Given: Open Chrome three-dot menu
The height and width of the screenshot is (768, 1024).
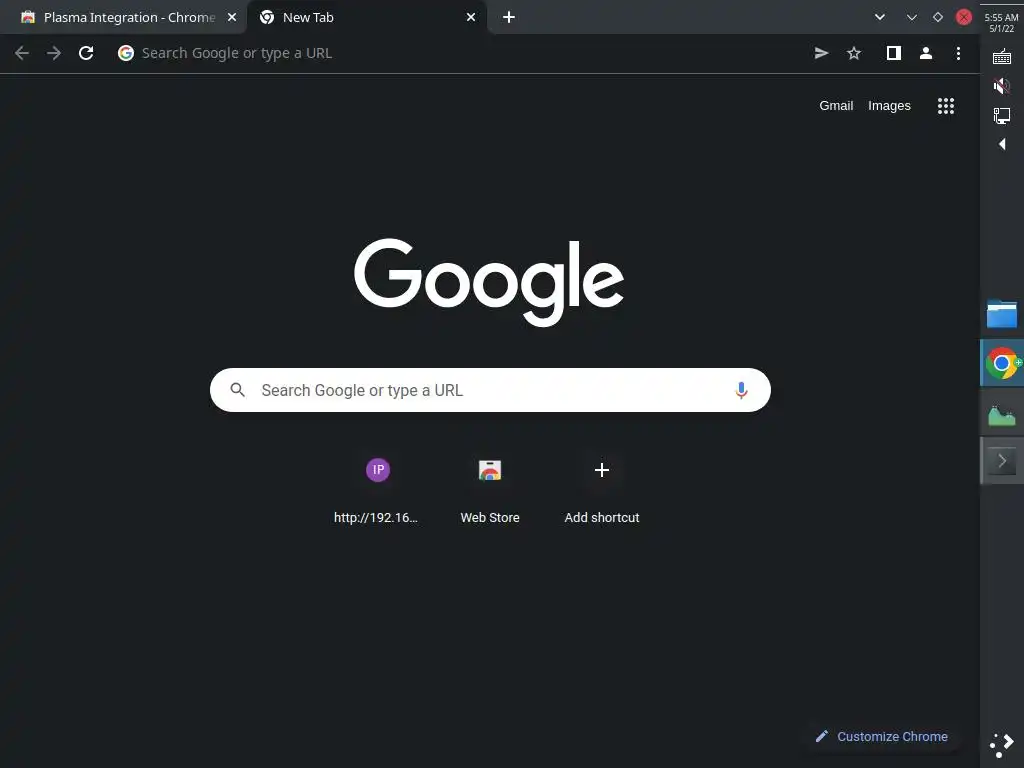Looking at the screenshot, I should [x=958, y=53].
